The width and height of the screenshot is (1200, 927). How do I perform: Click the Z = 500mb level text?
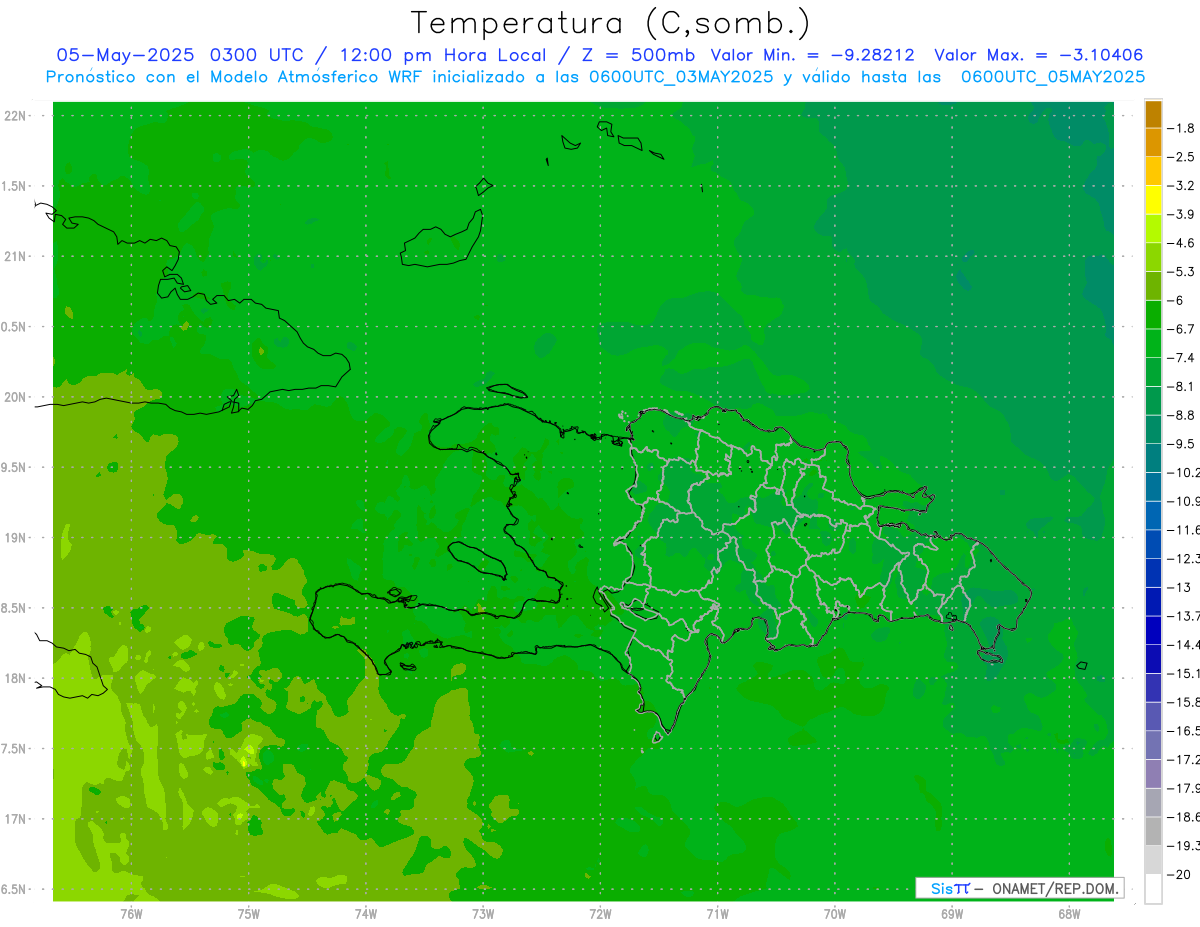[633, 55]
